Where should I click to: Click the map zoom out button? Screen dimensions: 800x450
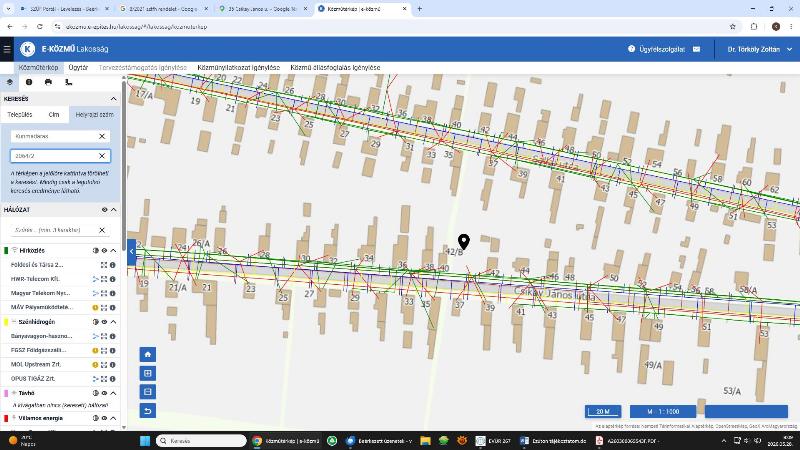[x=148, y=392]
